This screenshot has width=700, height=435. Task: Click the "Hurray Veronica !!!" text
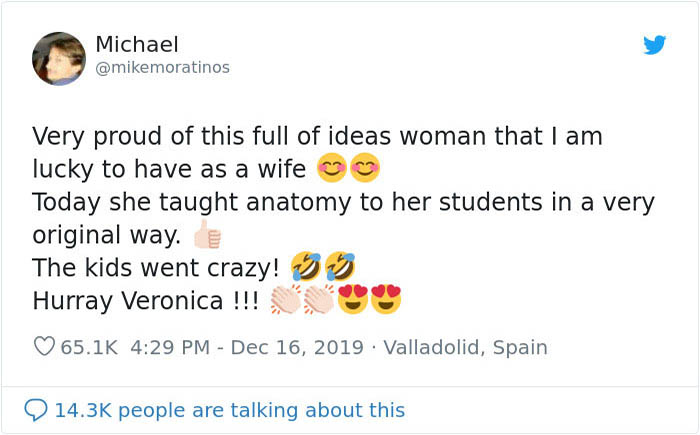pos(145,300)
